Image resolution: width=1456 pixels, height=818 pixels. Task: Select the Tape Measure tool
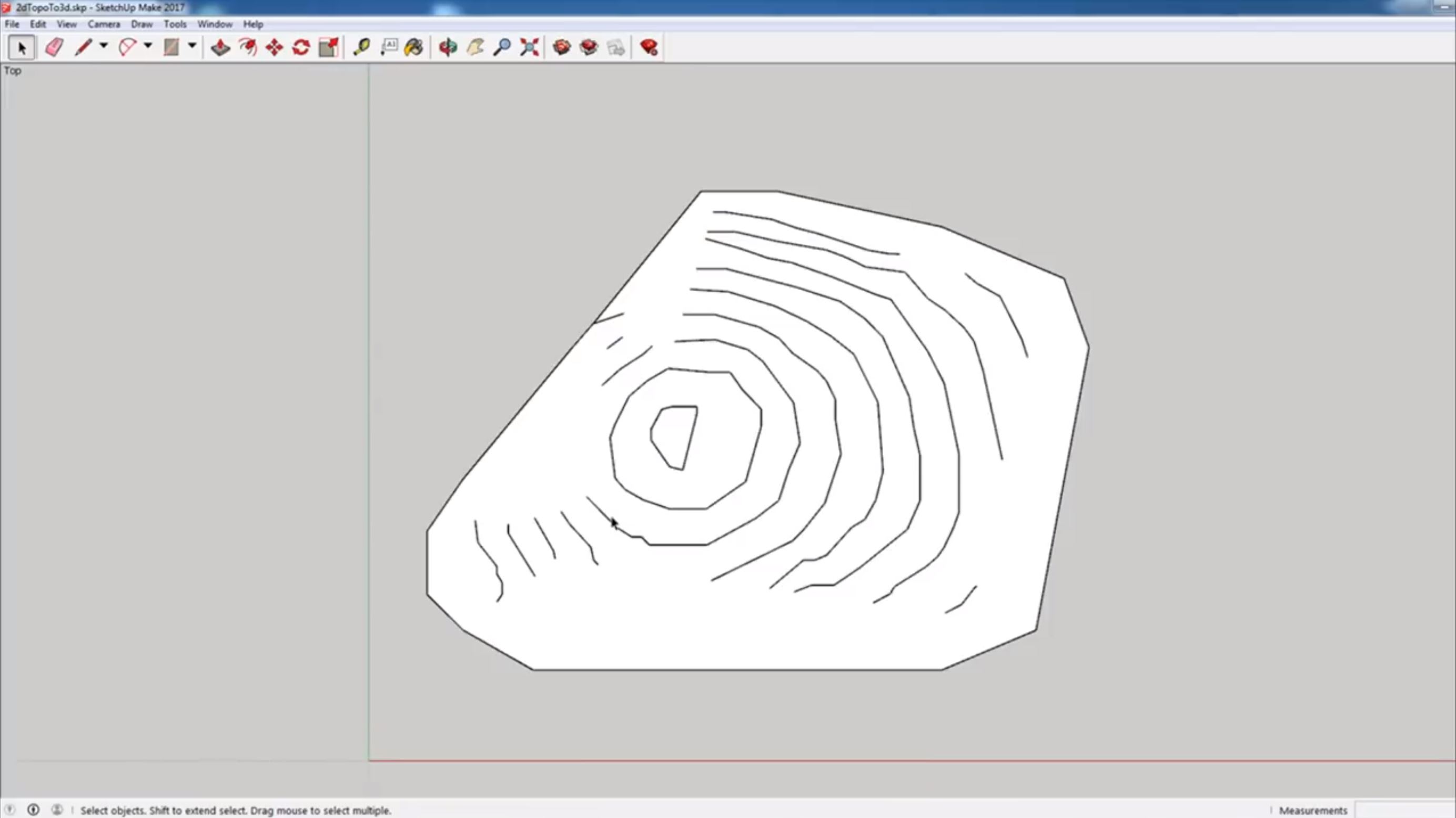coord(362,47)
